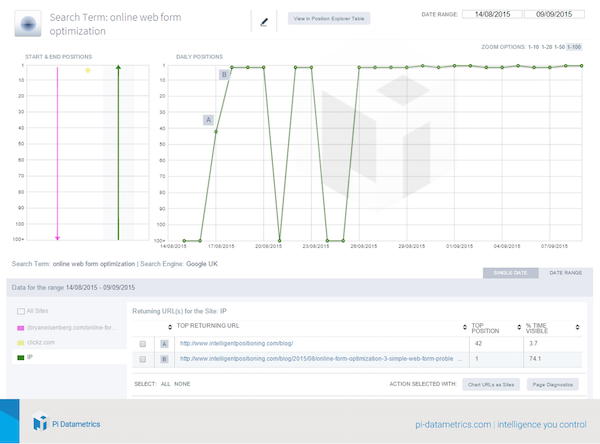Click the search term thumbnail icon
This screenshot has width=600, height=444.
tap(28, 24)
